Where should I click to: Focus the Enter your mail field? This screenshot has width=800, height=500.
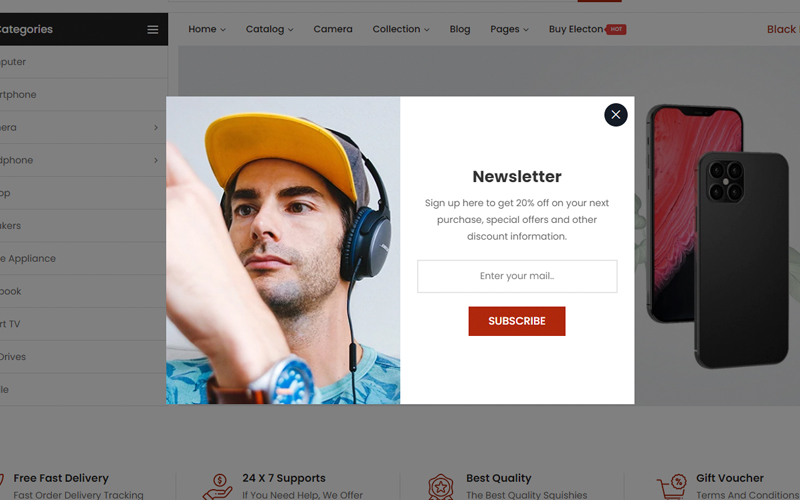[x=517, y=276]
